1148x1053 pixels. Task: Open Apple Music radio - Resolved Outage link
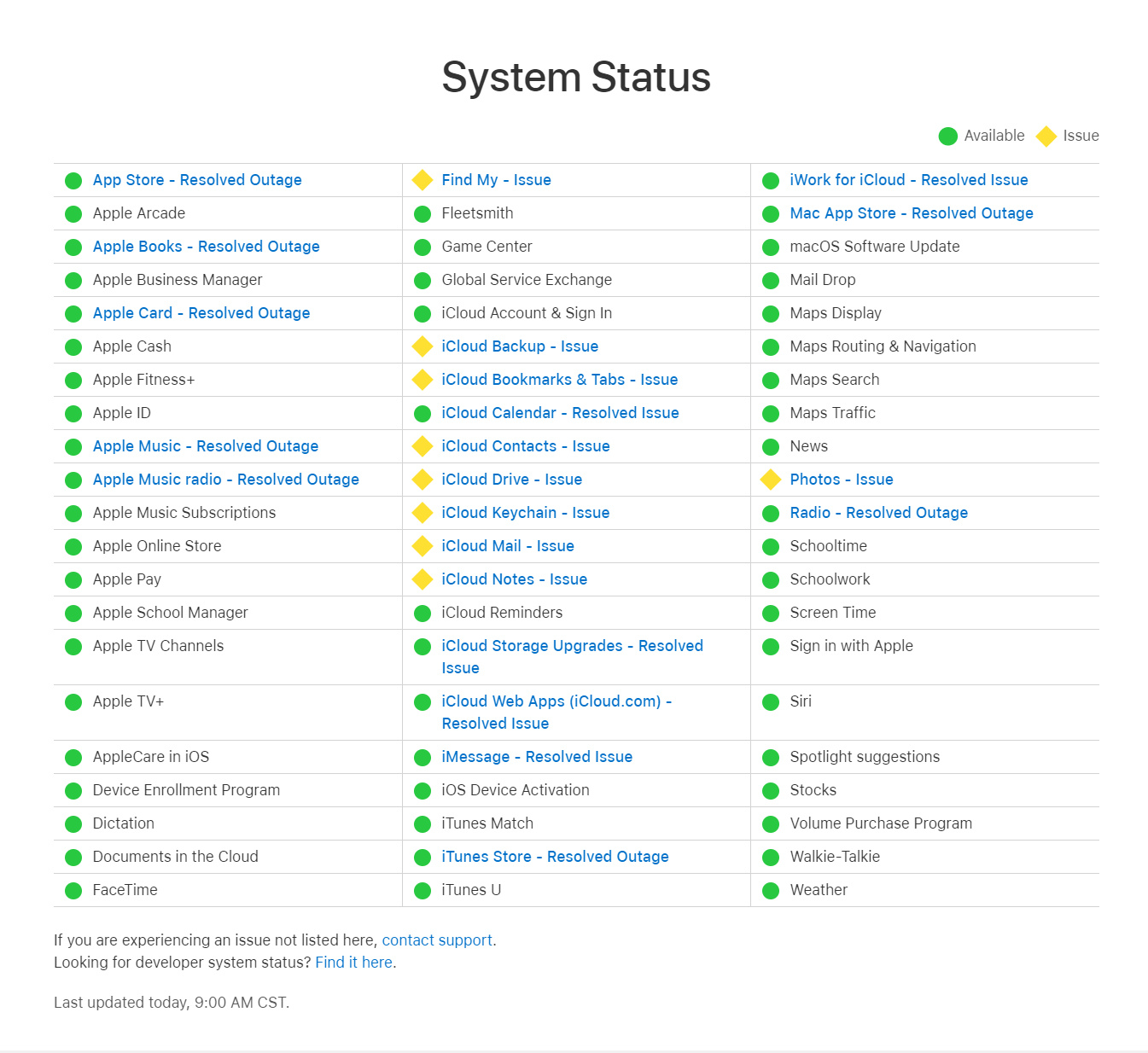pyautogui.click(x=226, y=480)
